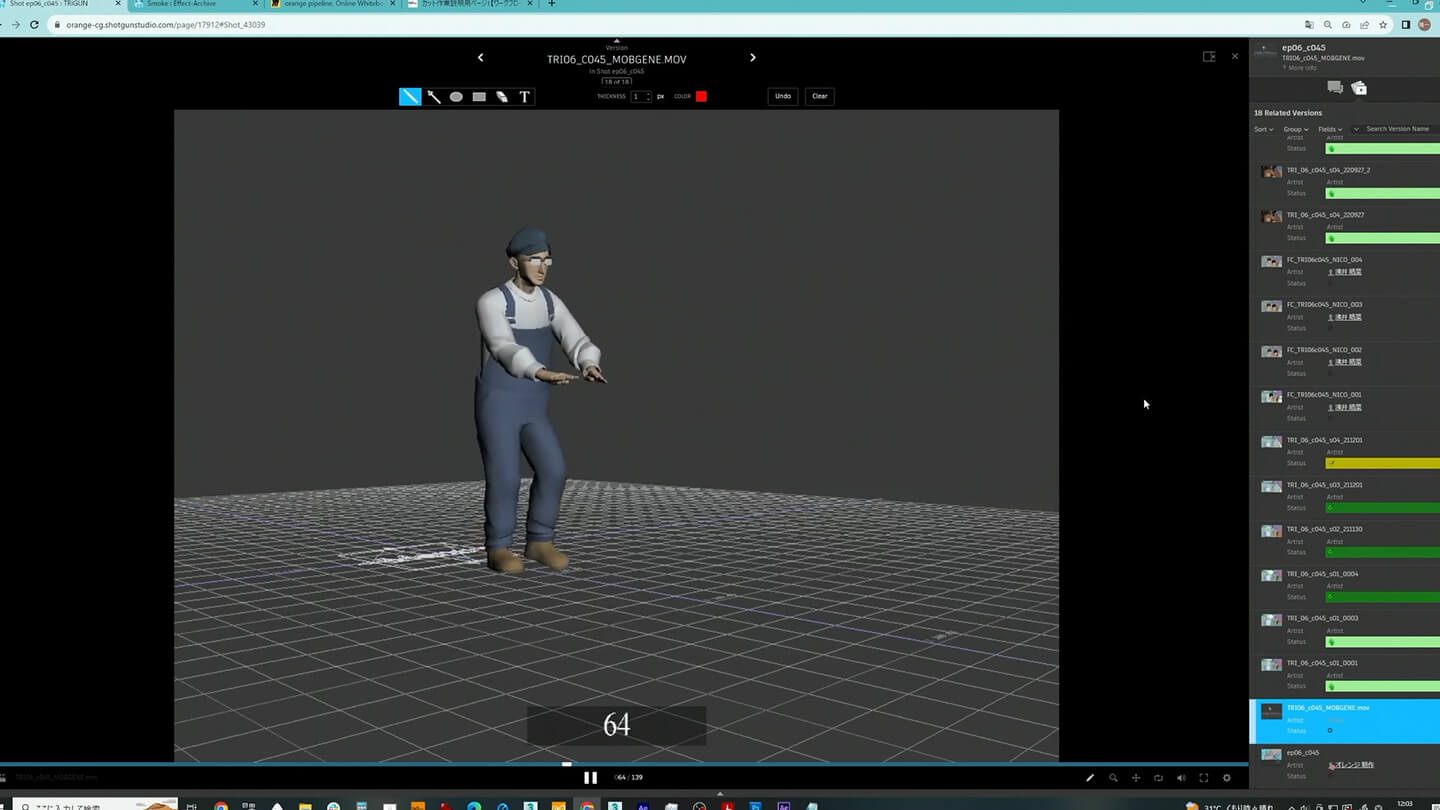The image size is (1440, 810).
Task: Toggle loop playback in player bar
Action: point(1158,778)
